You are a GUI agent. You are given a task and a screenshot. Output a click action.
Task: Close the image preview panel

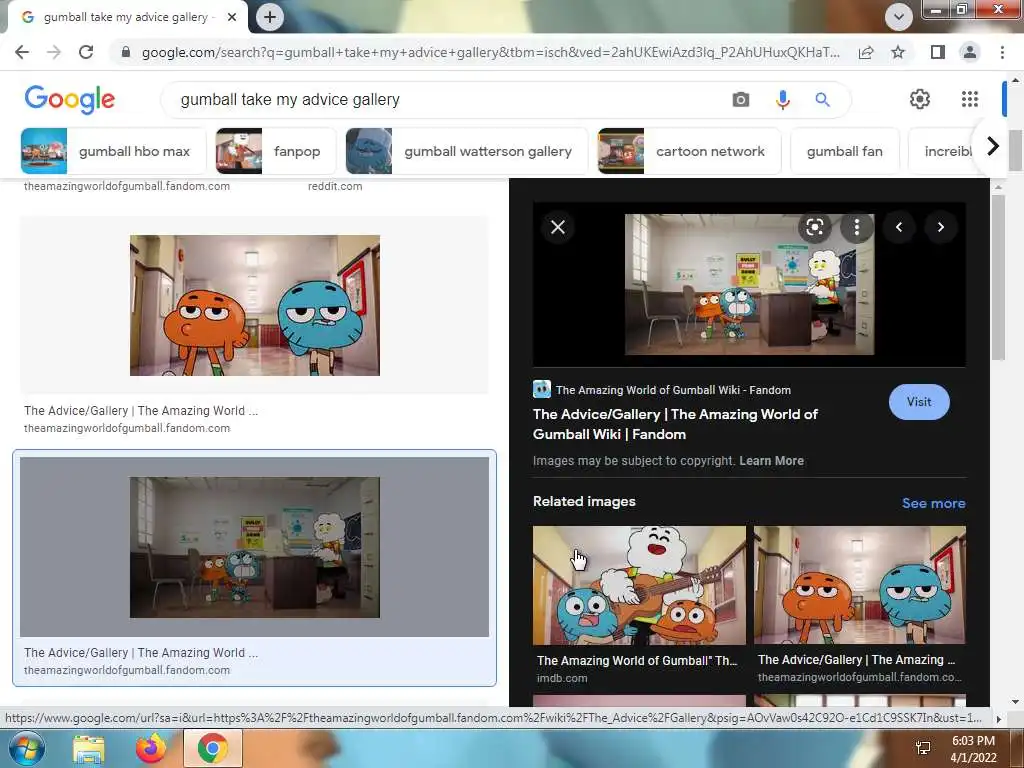click(558, 227)
